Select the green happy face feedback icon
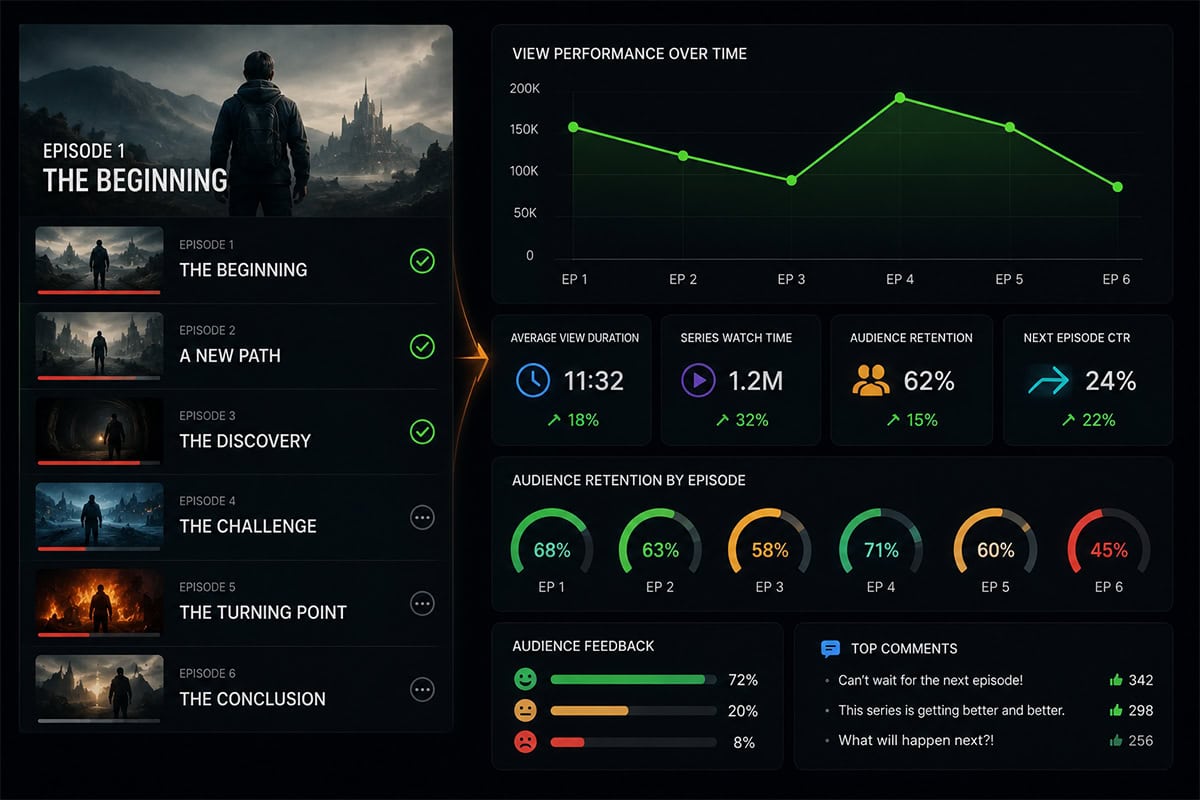The image size is (1200, 800). 525,679
